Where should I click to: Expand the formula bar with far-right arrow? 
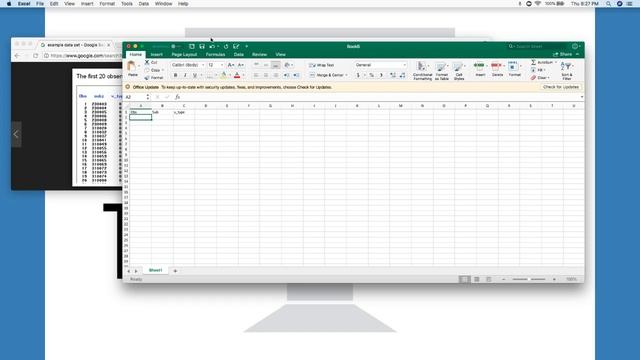coord(582,97)
